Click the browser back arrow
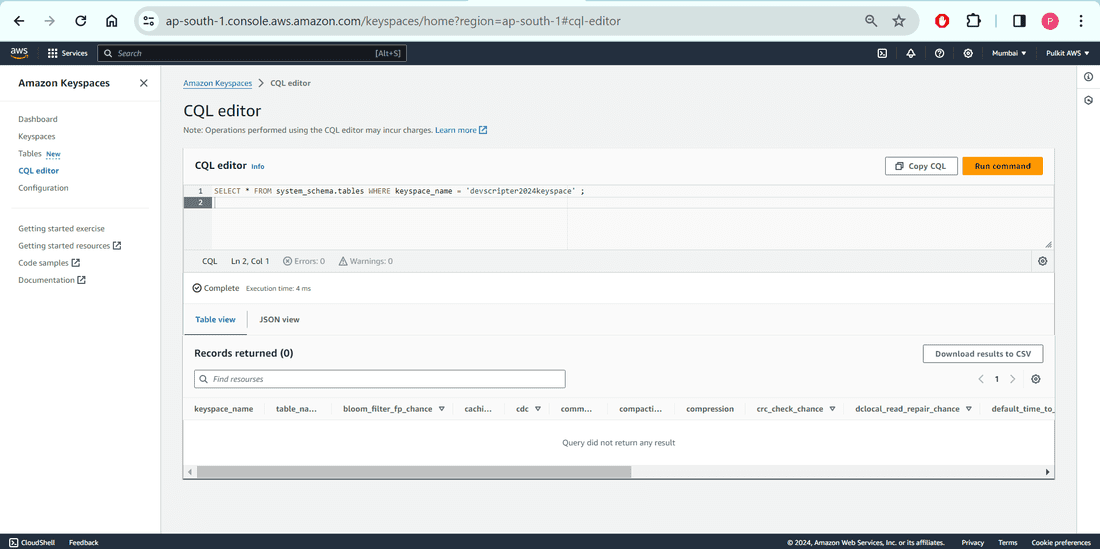This screenshot has width=1100, height=549. coord(19,21)
